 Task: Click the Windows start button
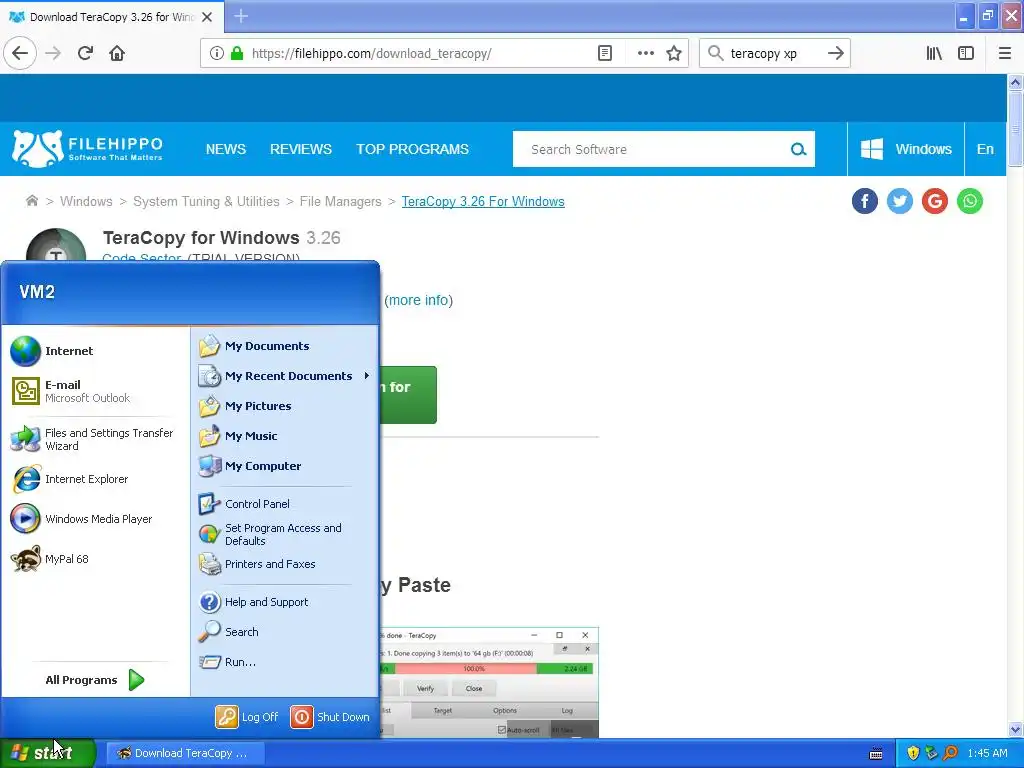(47, 753)
